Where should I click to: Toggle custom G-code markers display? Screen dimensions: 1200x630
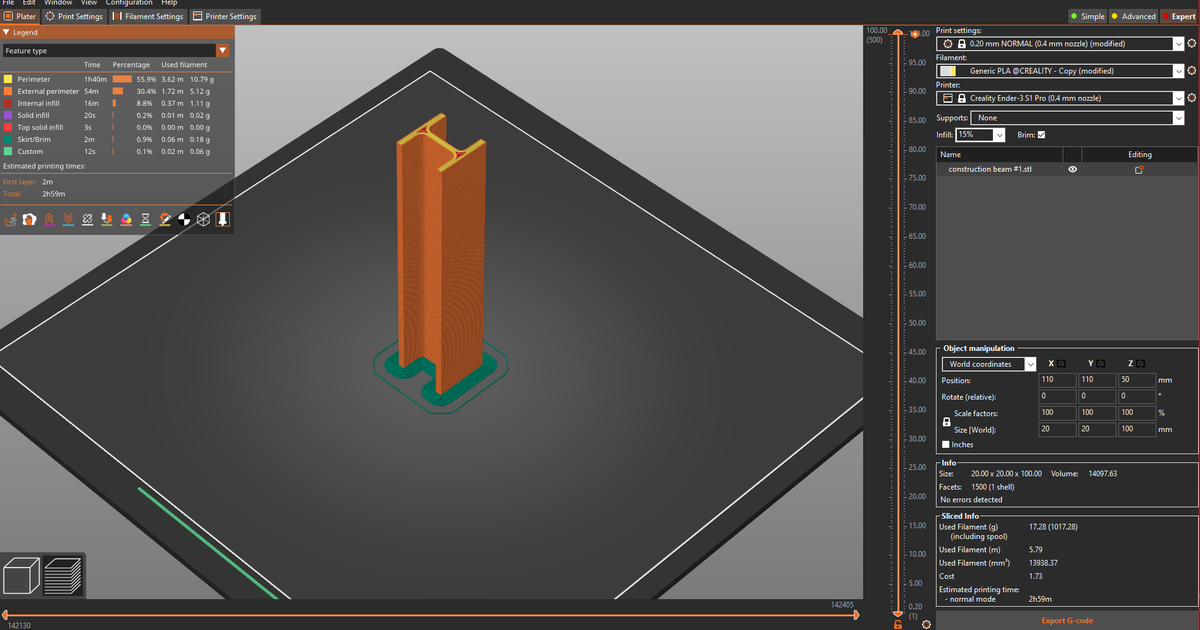tap(165, 220)
